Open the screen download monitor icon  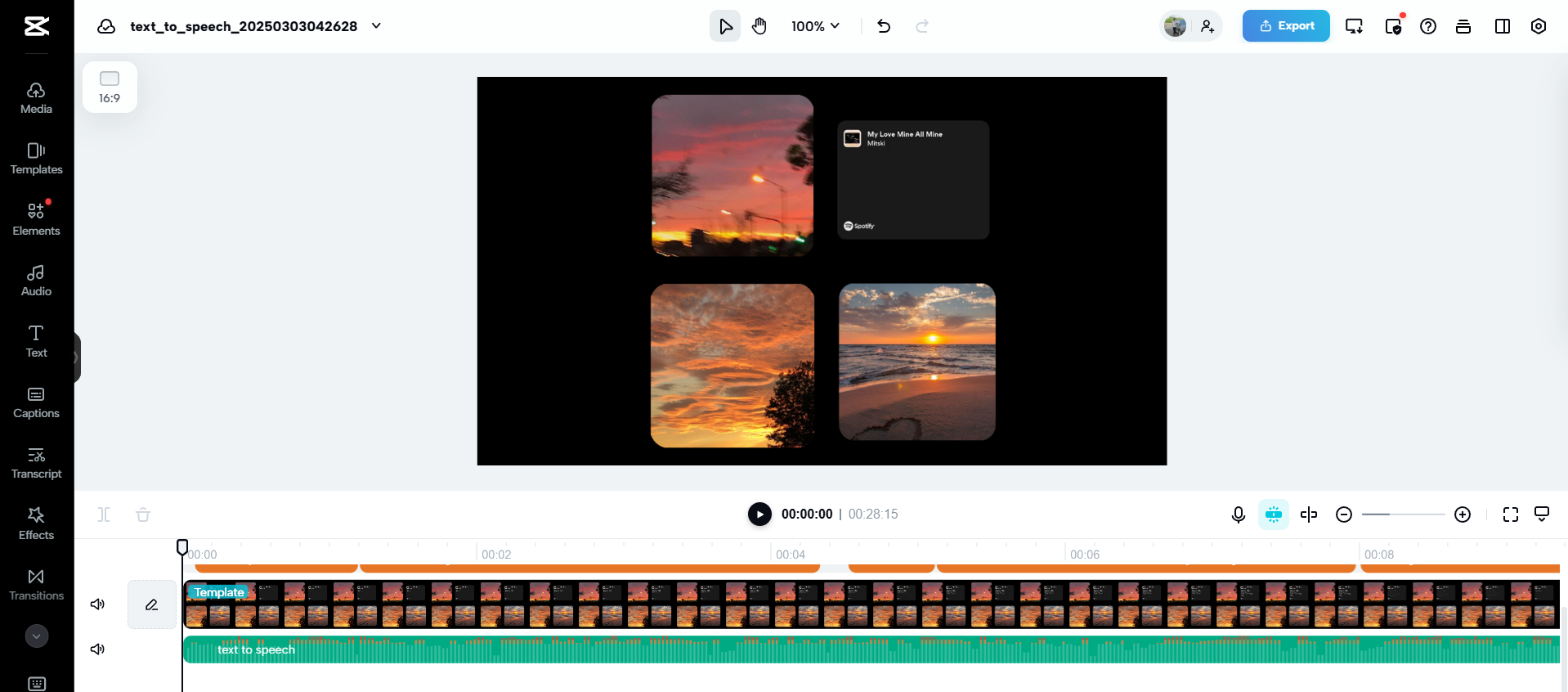coord(1355,26)
